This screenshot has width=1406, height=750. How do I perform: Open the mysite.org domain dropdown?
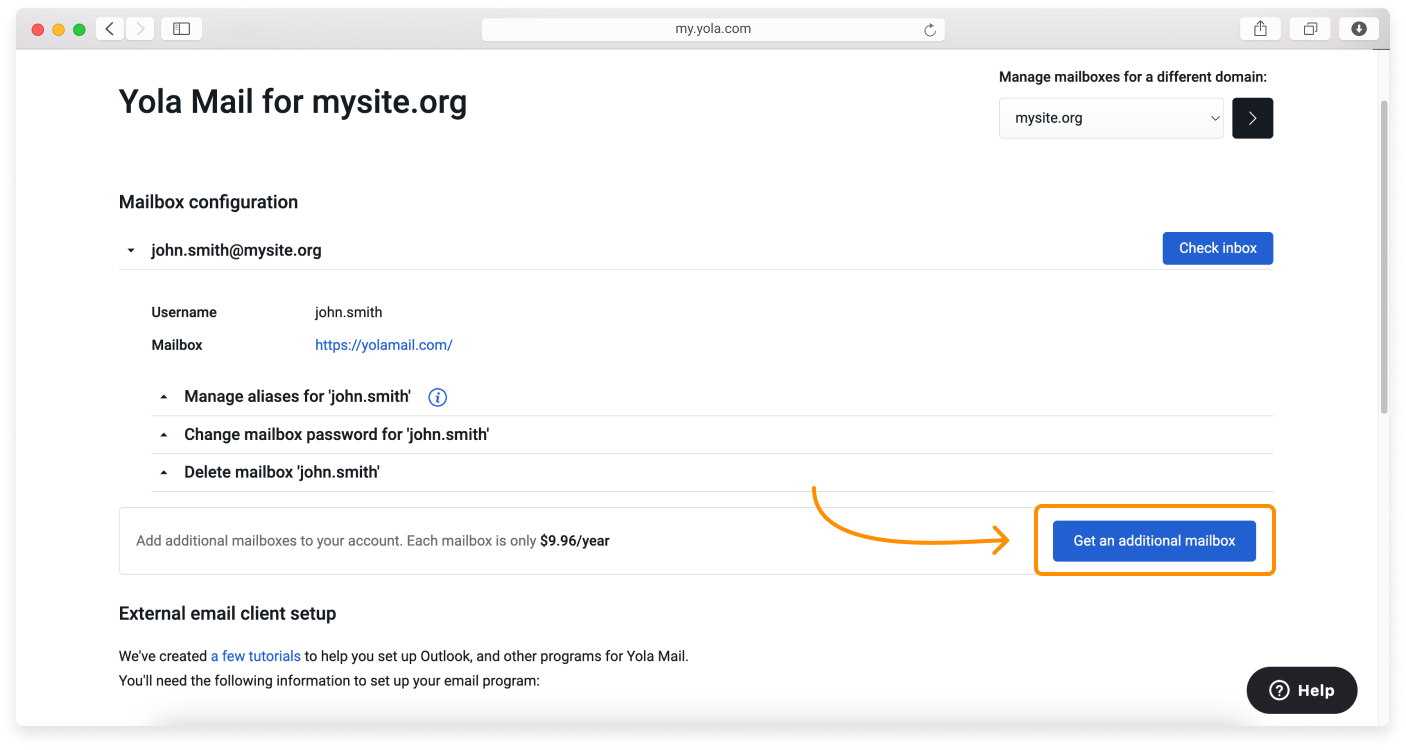tap(1110, 118)
